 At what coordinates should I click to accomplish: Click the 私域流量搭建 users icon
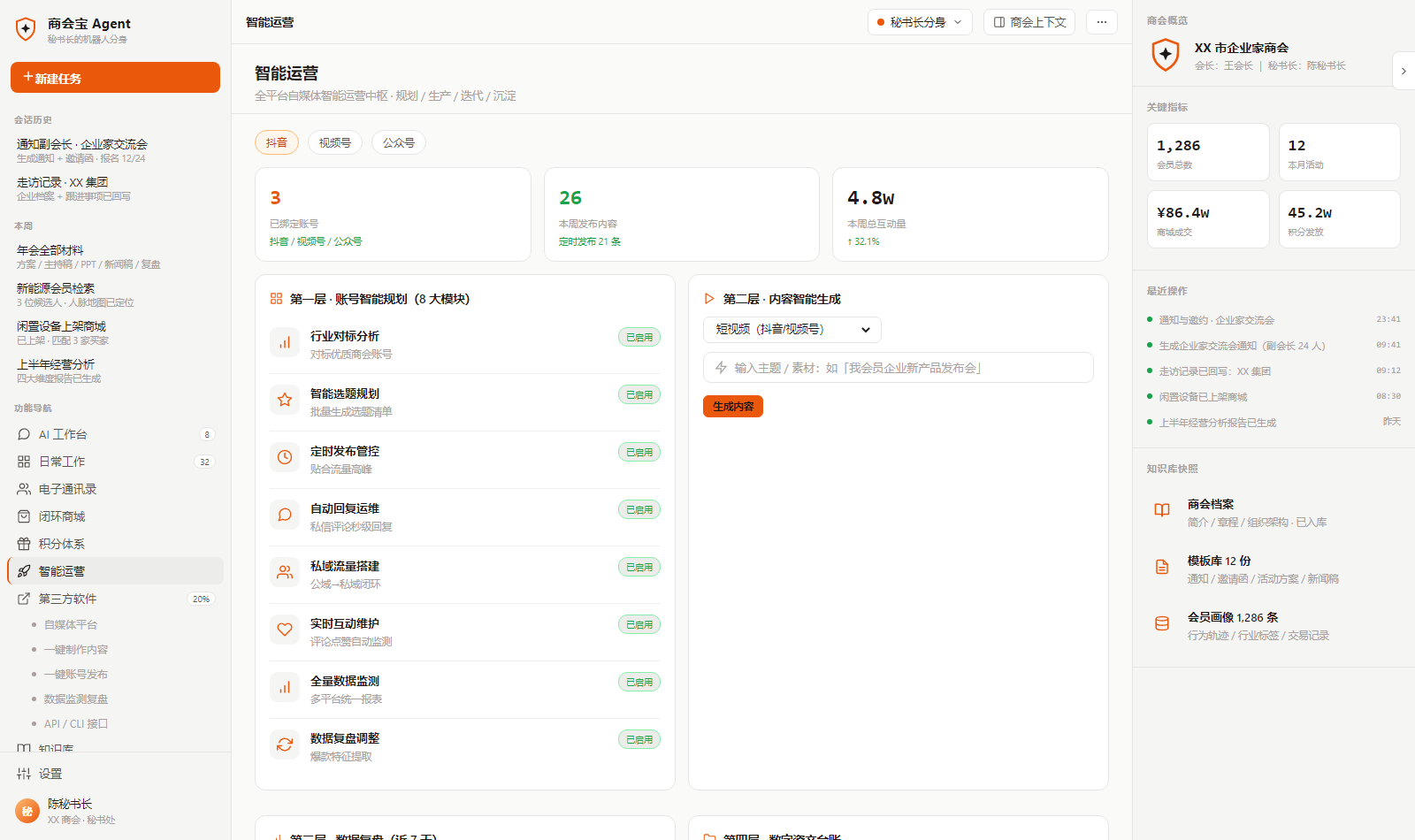[285, 572]
